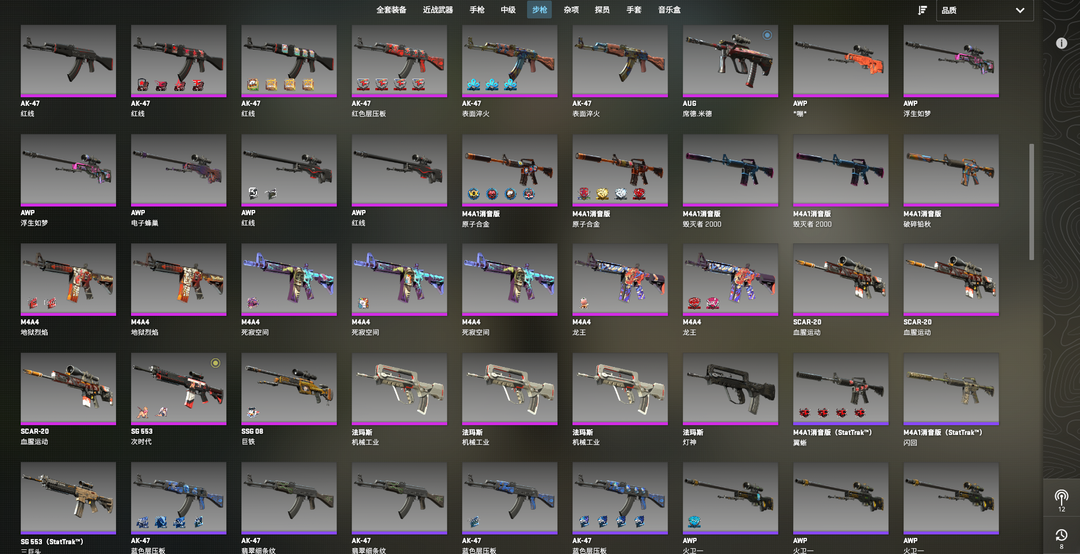
Task: Select the 手枪 category tab
Action: pyautogui.click(x=477, y=10)
